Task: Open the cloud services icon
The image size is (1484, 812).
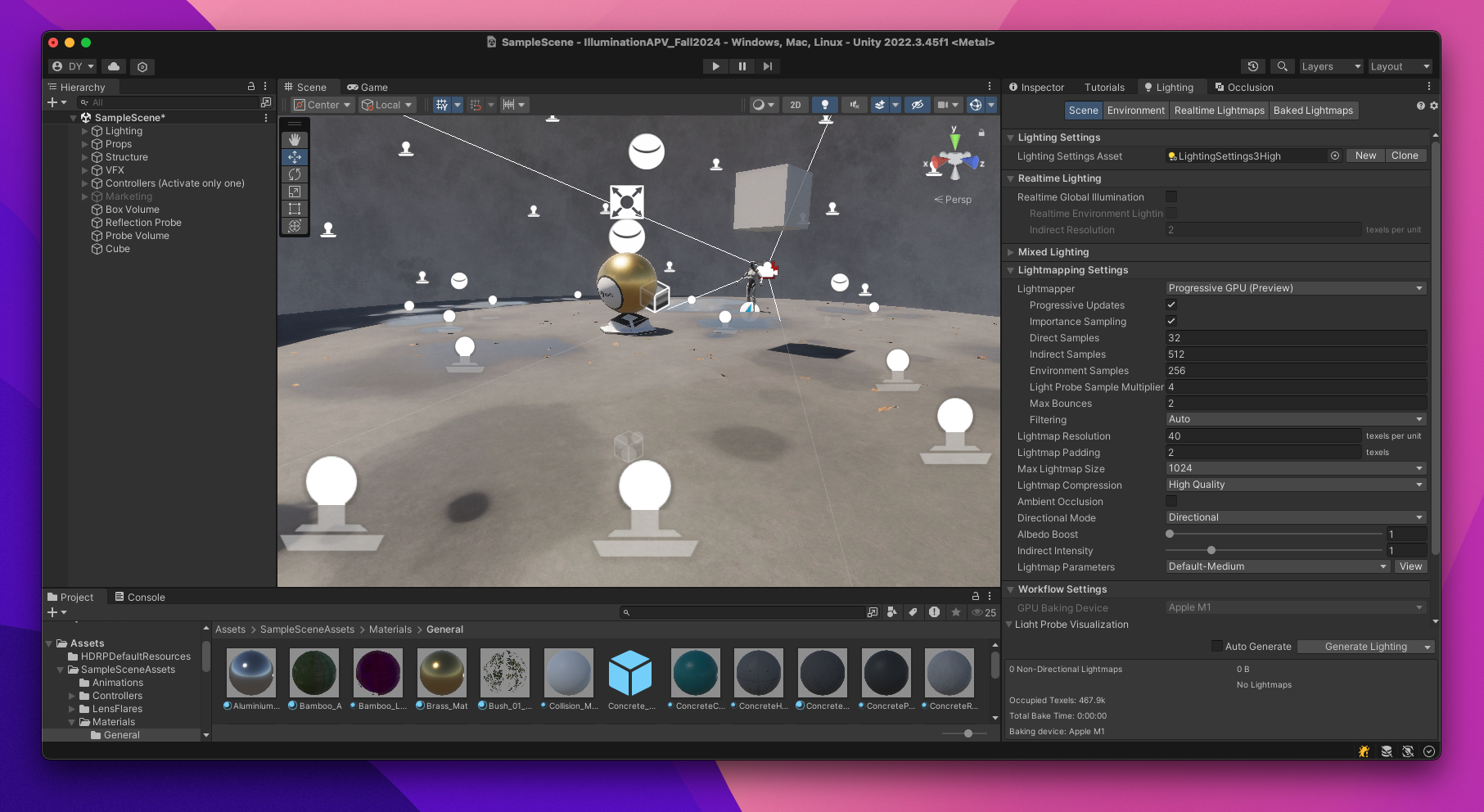Action: pyautogui.click(x=114, y=66)
